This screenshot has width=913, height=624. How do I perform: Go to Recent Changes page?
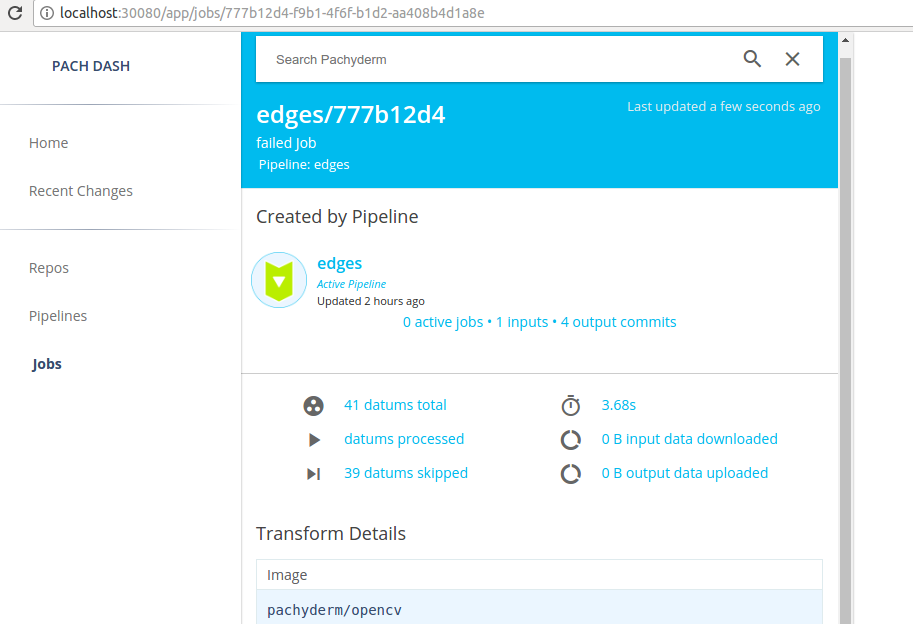tap(80, 191)
